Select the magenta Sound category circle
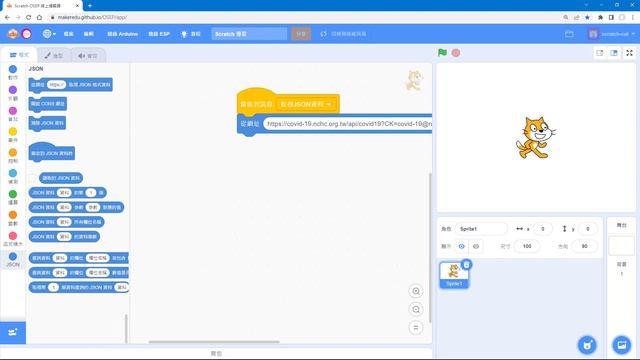This screenshot has height=360, width=640. click(13, 111)
